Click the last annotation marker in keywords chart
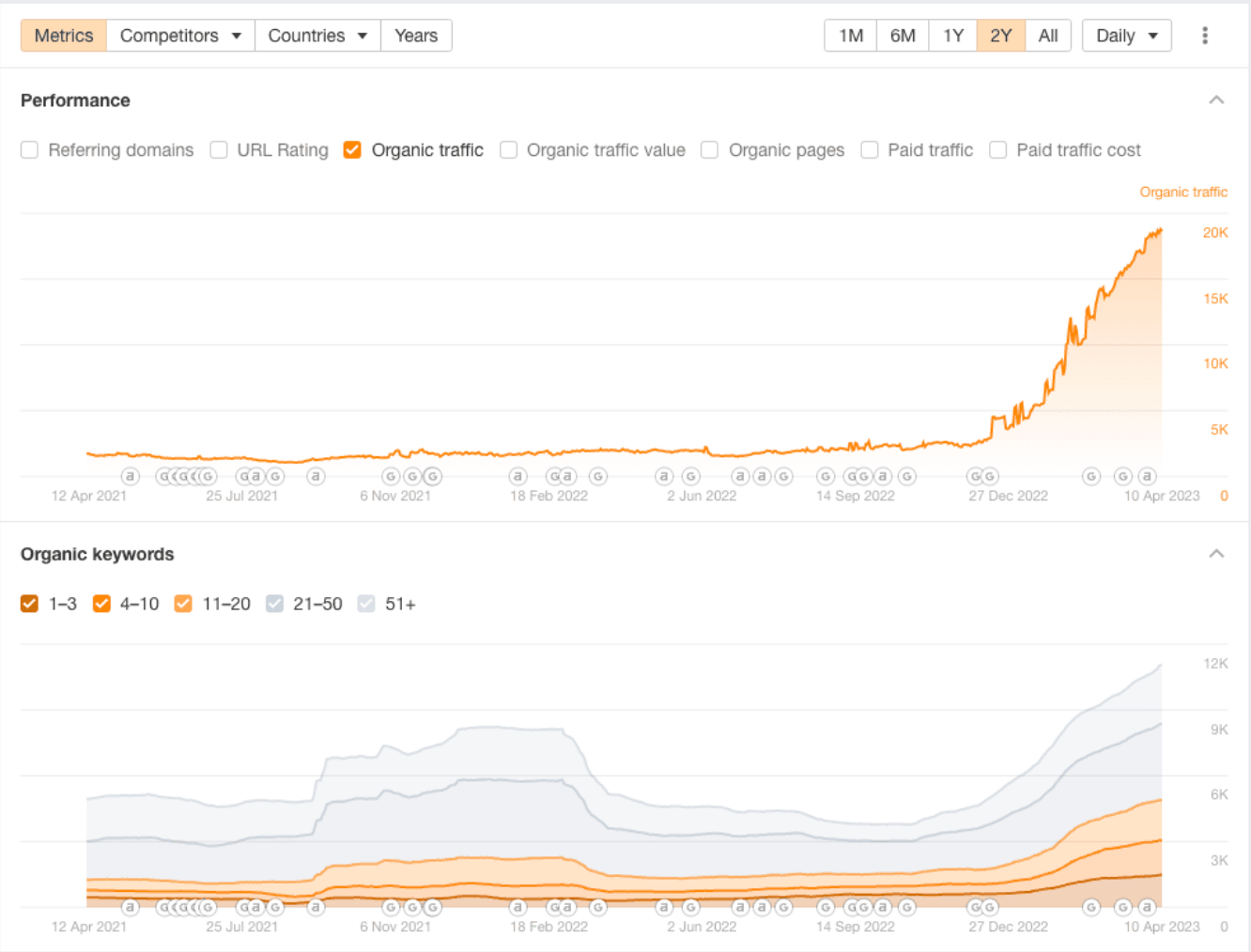This screenshot has width=1251, height=952. pyautogui.click(x=1147, y=907)
